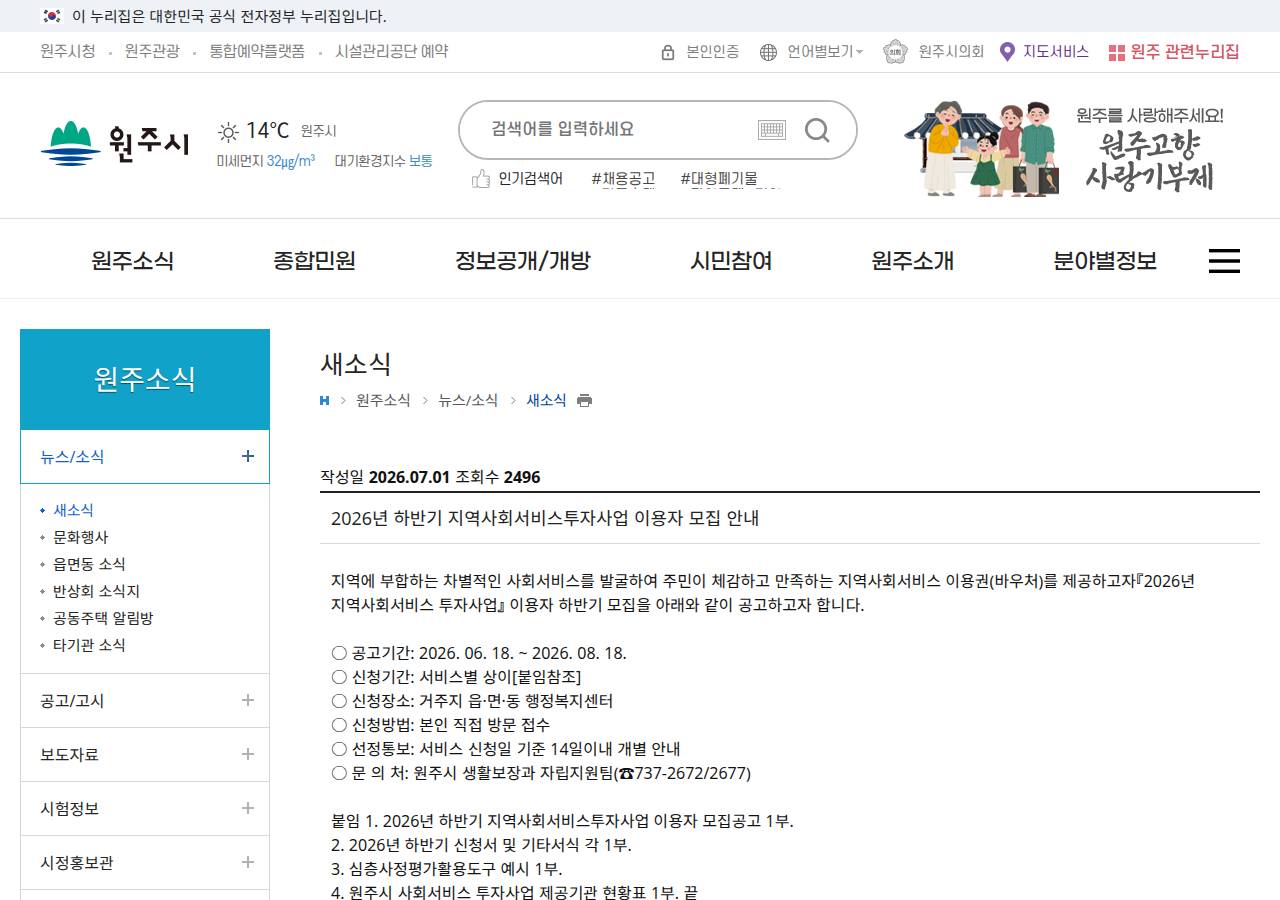Viewport: 1280px width, 900px height.
Task: Open the 원주소개 main menu
Action: click(x=912, y=261)
